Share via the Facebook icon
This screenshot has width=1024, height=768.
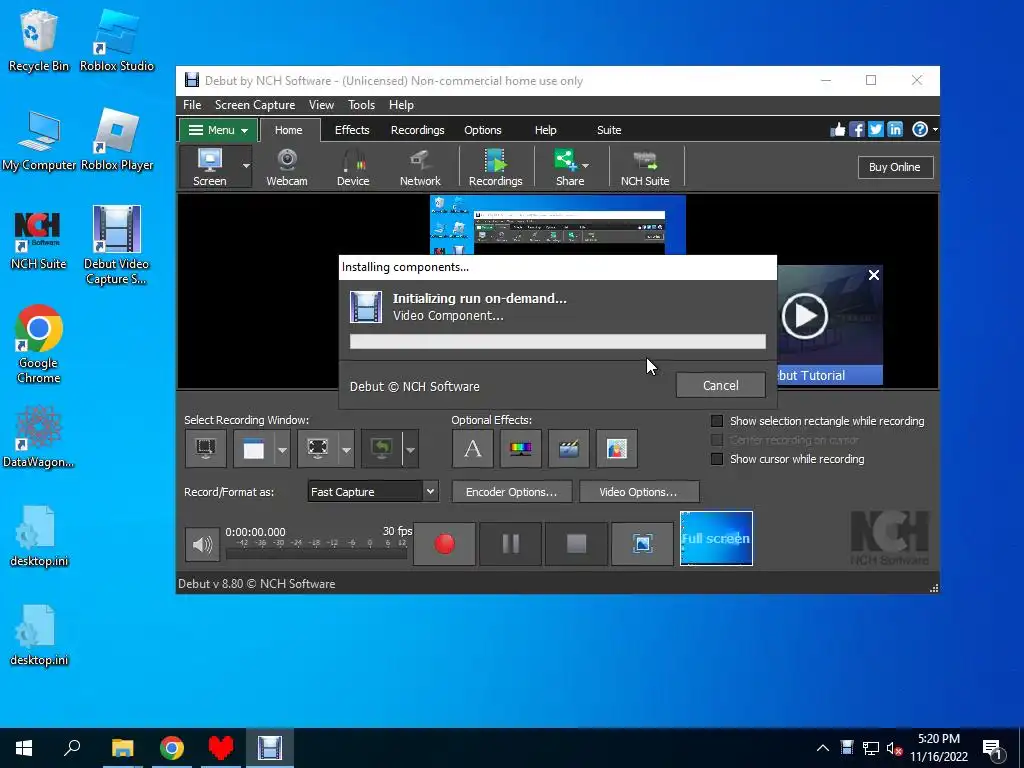pyautogui.click(x=857, y=129)
